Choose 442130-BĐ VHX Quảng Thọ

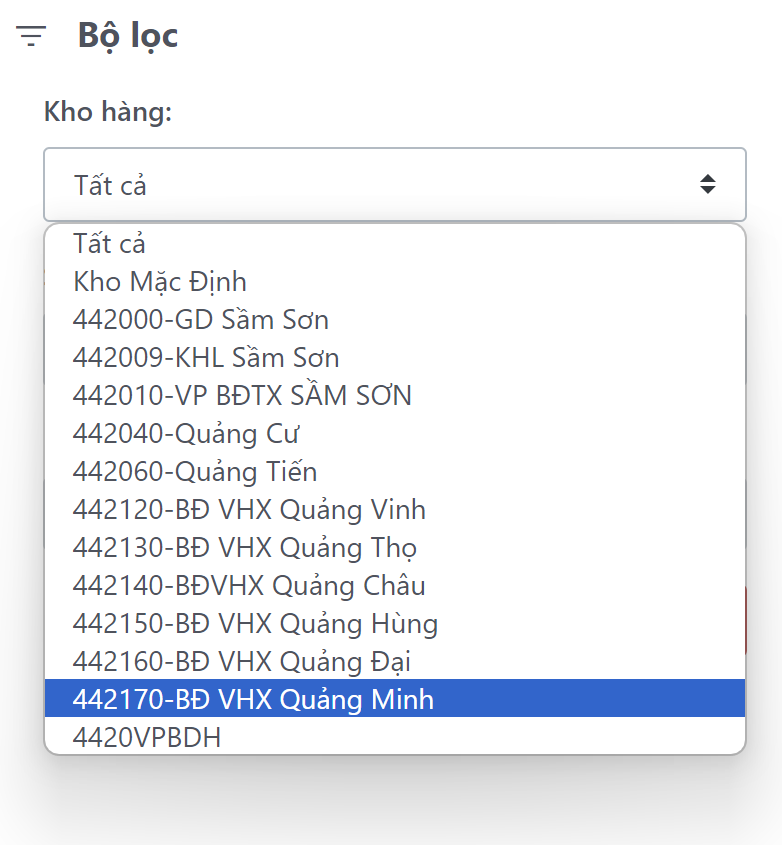click(245, 547)
